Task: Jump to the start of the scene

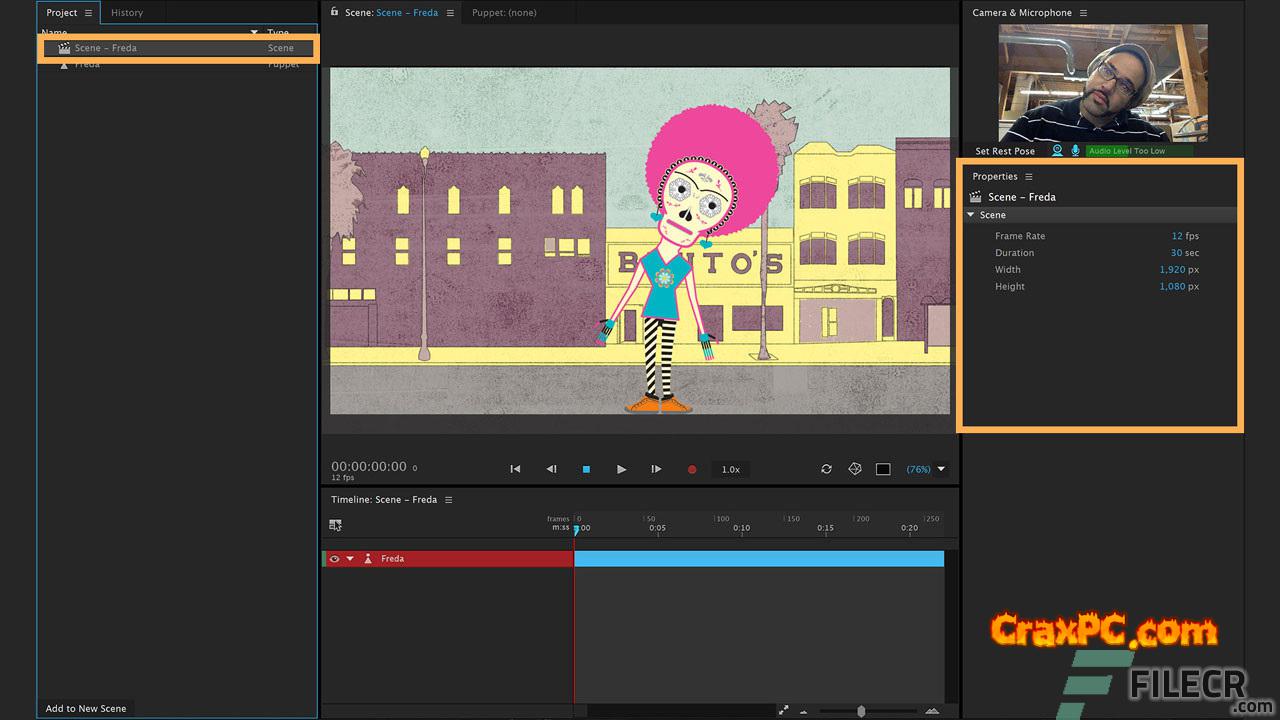Action: [515, 469]
